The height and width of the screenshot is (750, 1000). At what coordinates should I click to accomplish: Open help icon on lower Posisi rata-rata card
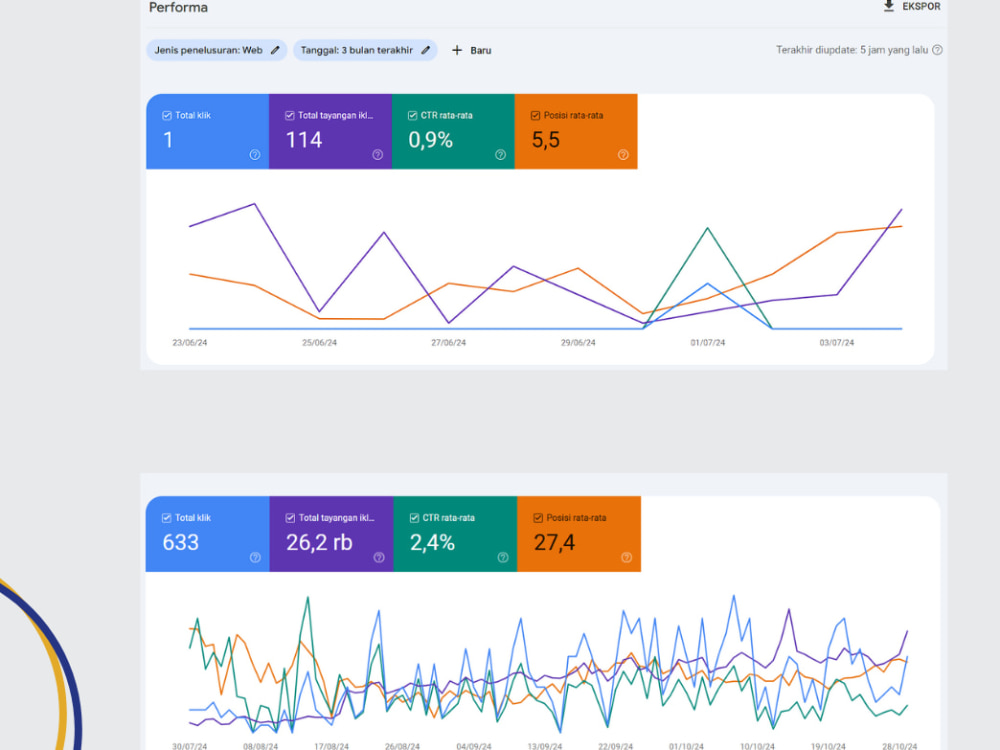(x=627, y=557)
